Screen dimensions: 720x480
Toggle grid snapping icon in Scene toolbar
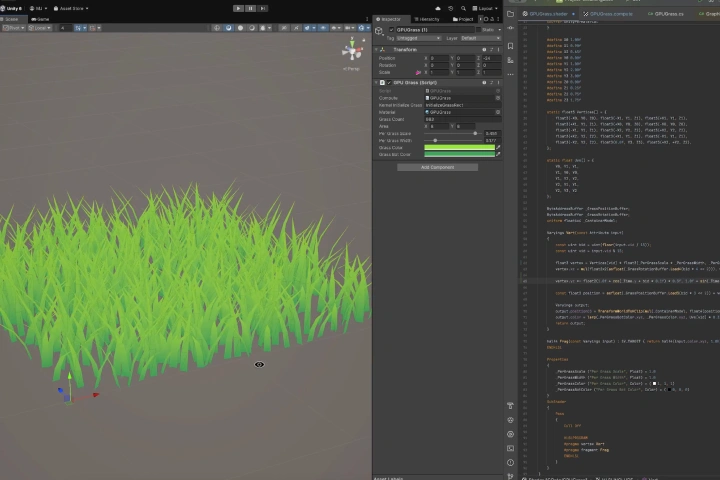80,28
